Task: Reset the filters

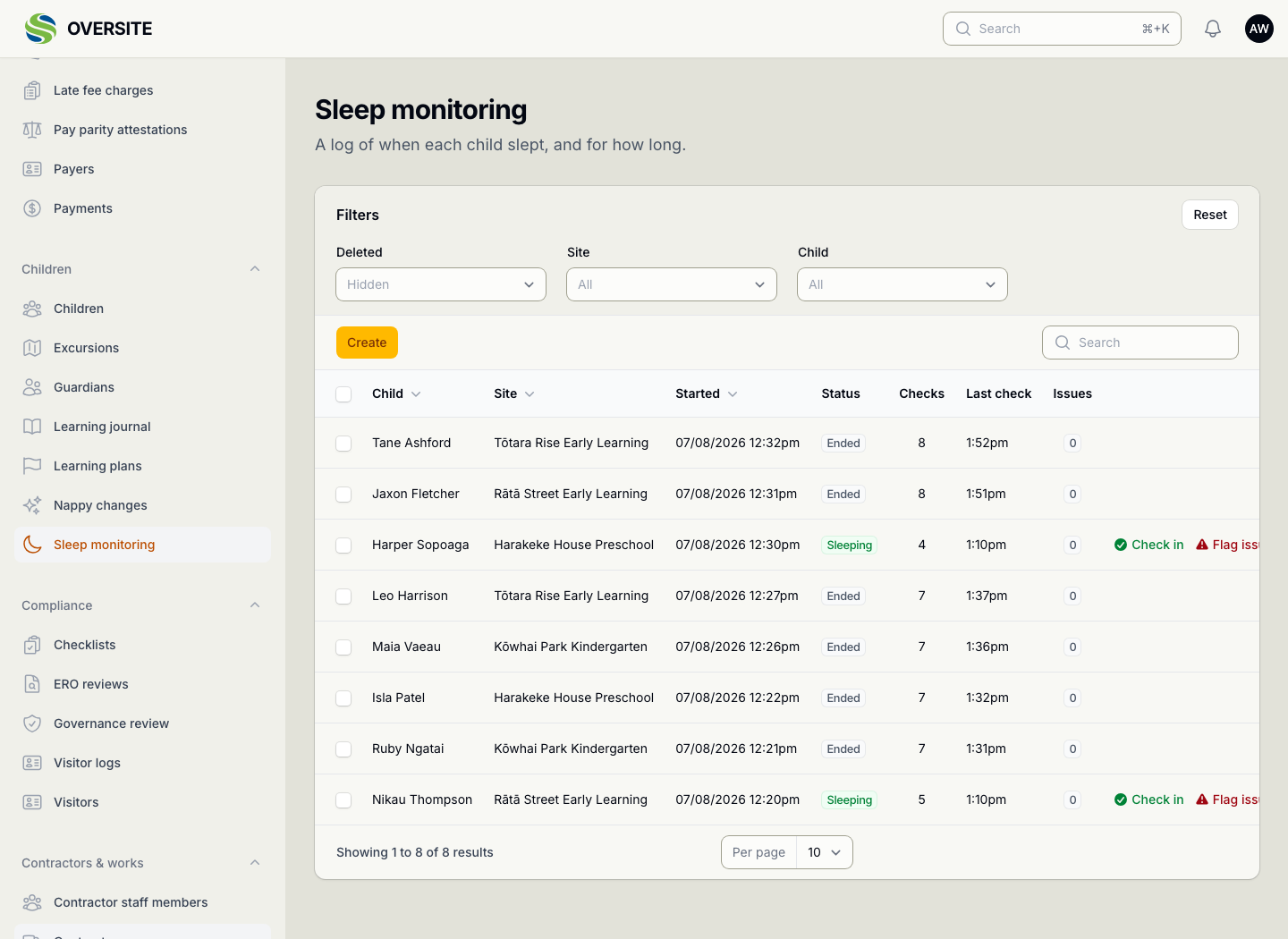Action: (1210, 215)
